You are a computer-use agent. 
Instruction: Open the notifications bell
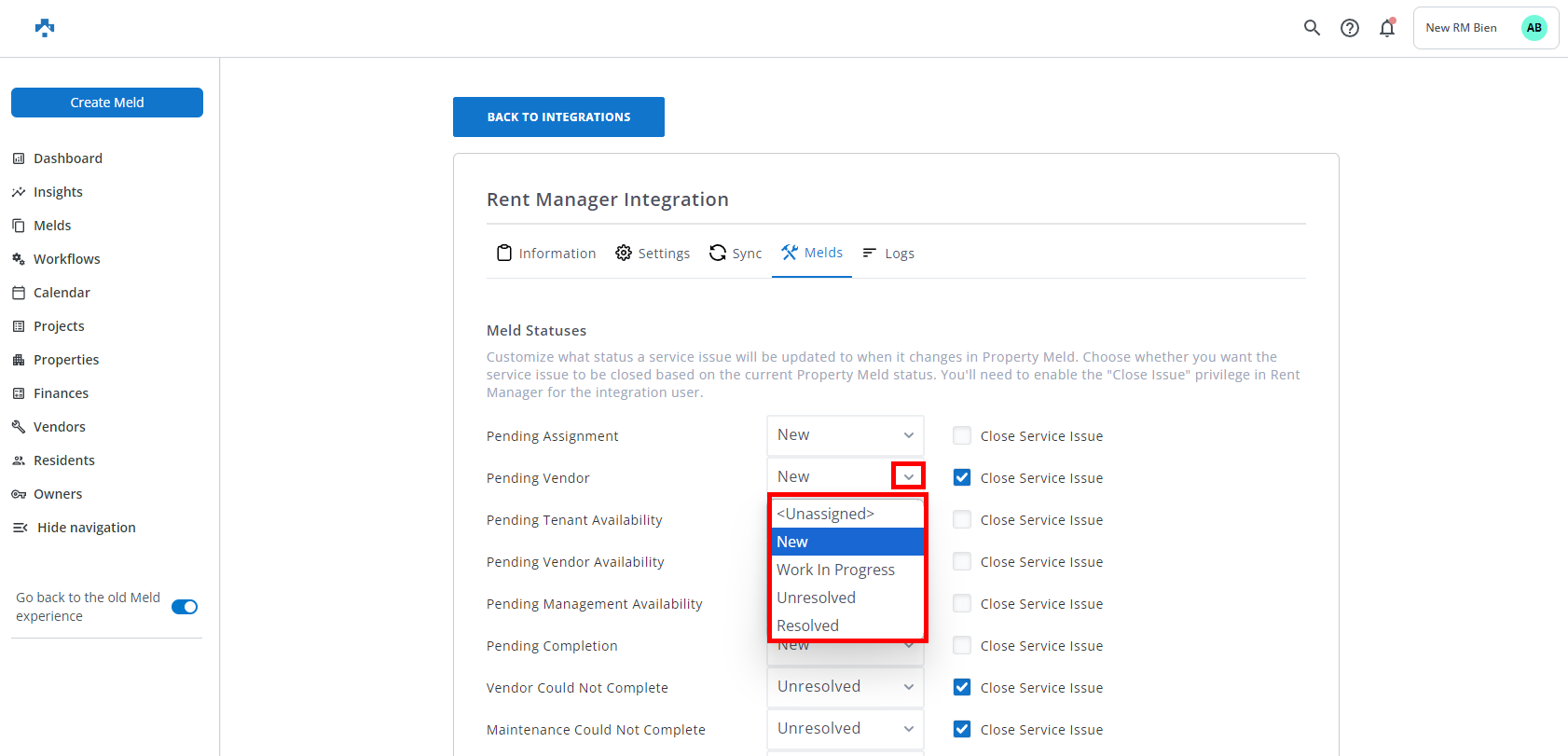pos(1387,28)
